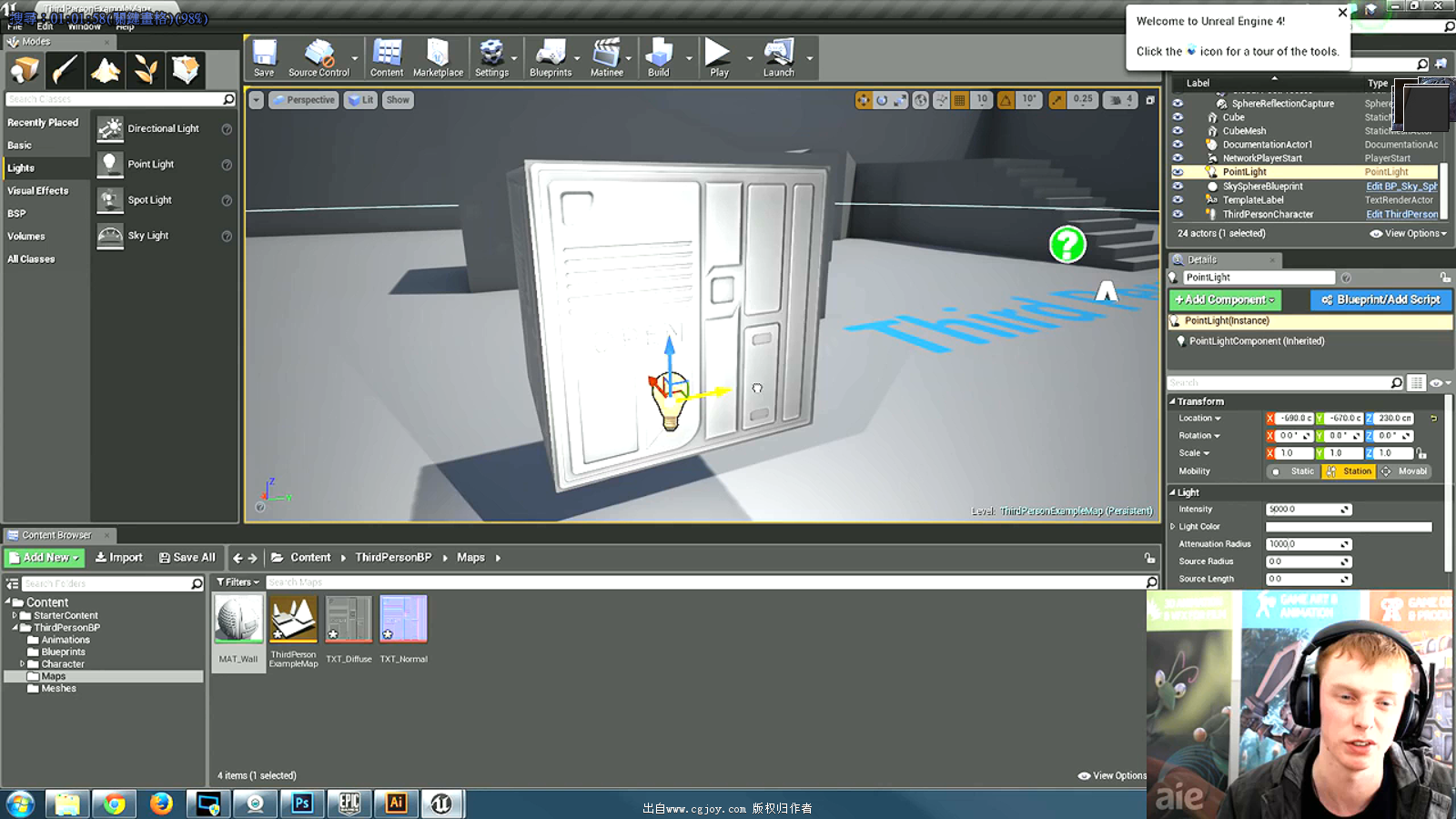Click the Launch toolbar icon
Viewport: 1456px width, 819px height.
779,58
